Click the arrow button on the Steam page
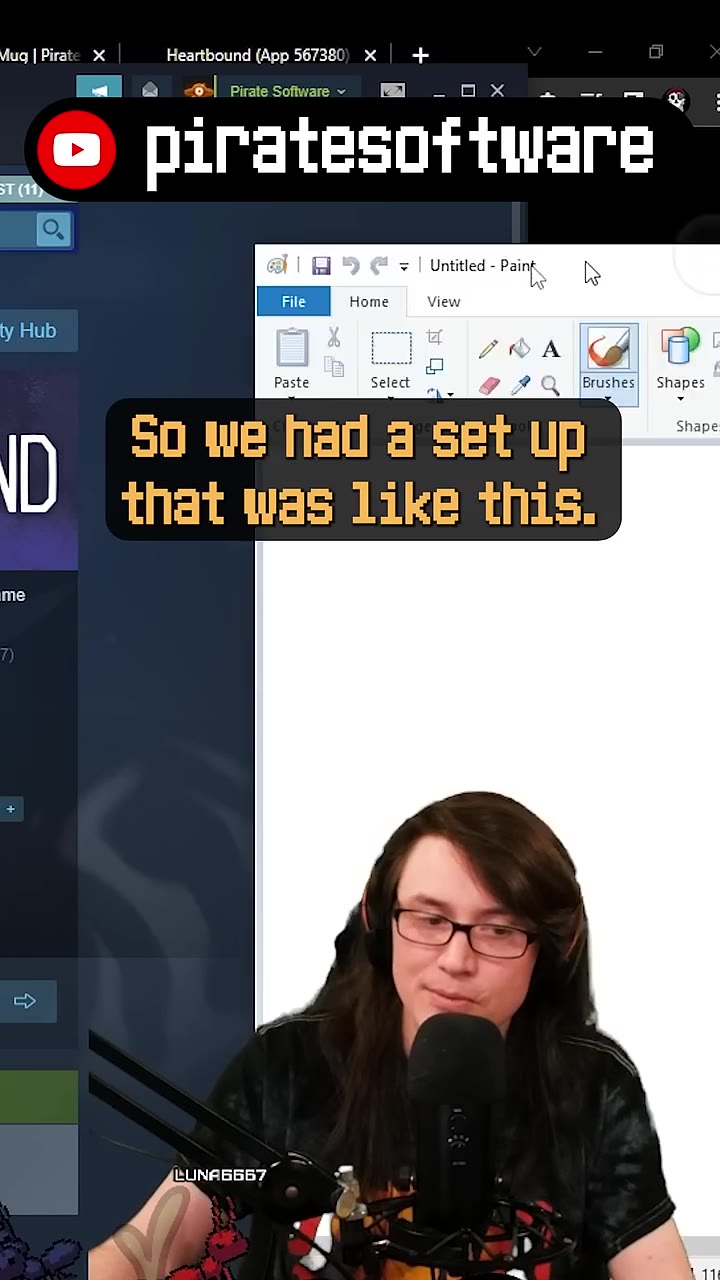 pos(25,1001)
